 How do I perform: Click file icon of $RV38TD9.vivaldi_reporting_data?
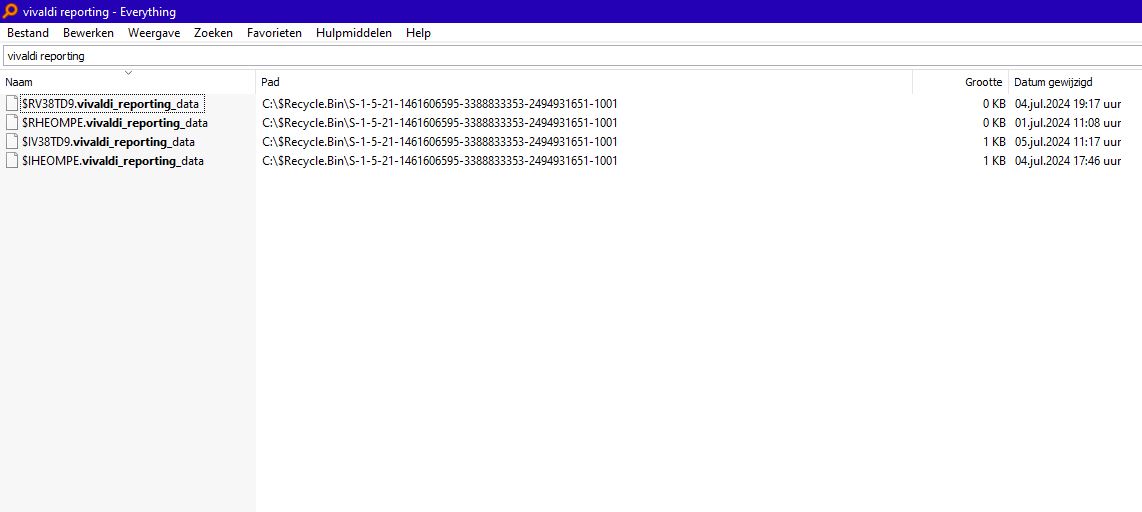[12, 103]
